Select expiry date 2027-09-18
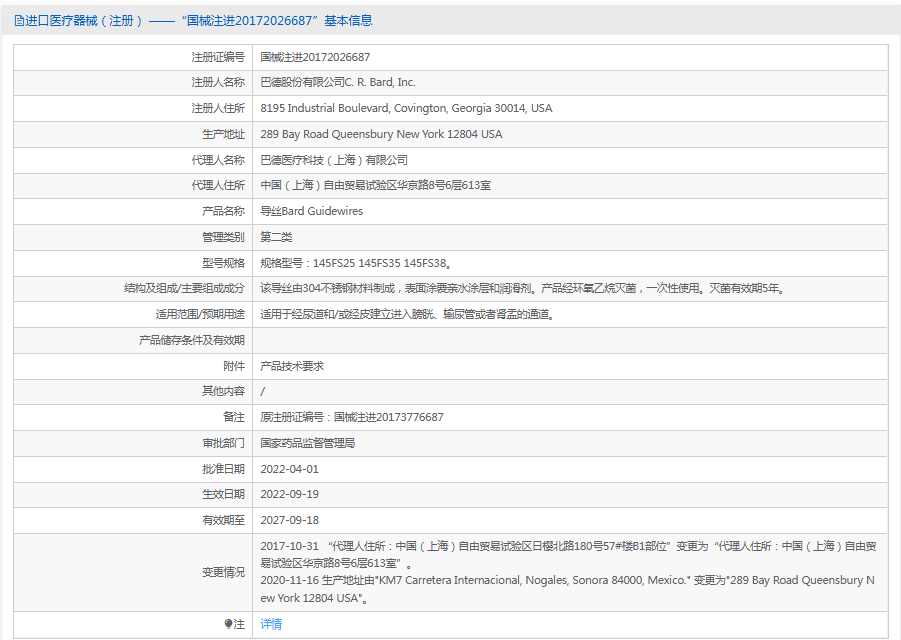Image resolution: width=901 pixels, height=640 pixels. (x=290, y=521)
